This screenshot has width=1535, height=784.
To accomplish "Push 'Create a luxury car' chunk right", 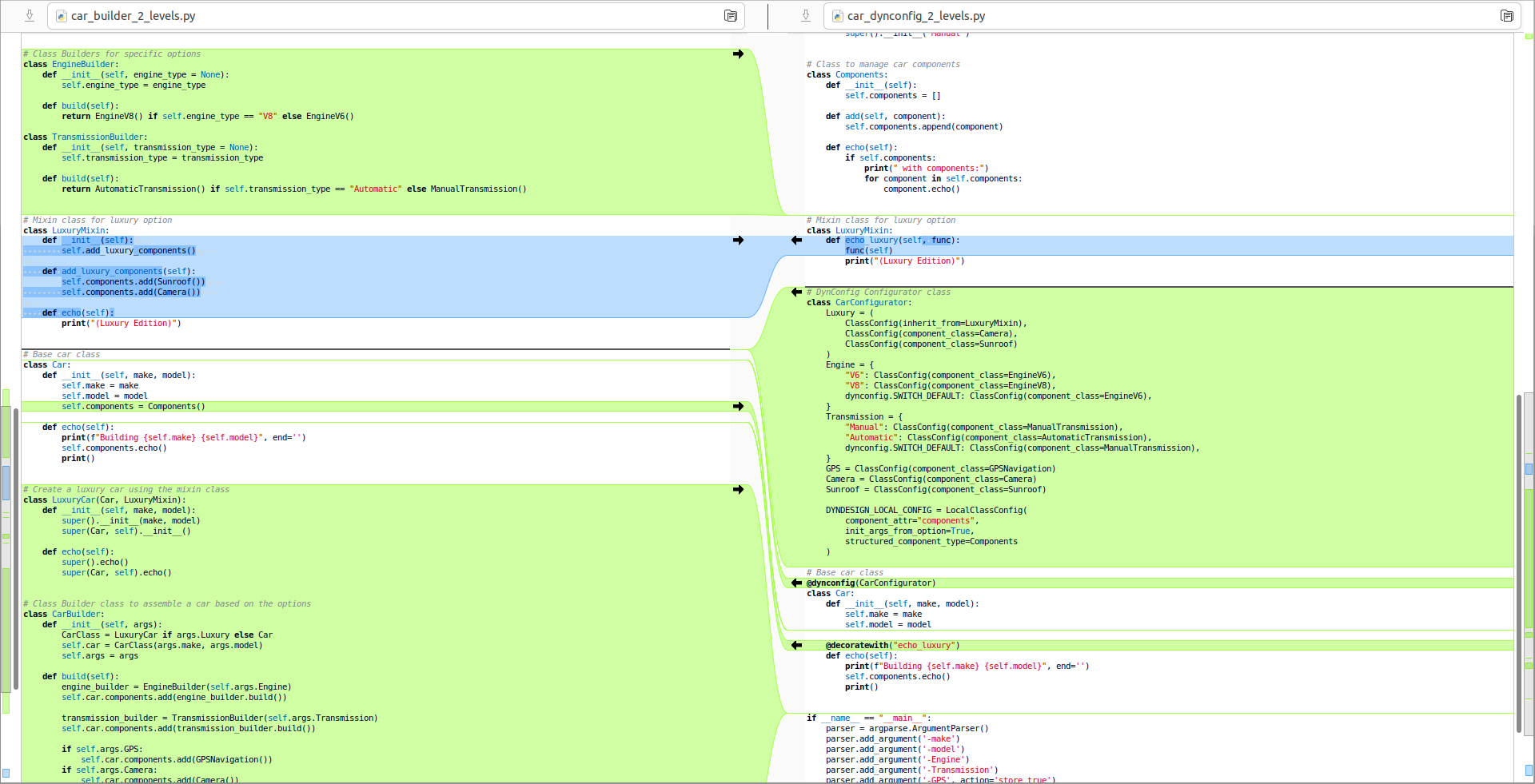I will [x=738, y=489].
